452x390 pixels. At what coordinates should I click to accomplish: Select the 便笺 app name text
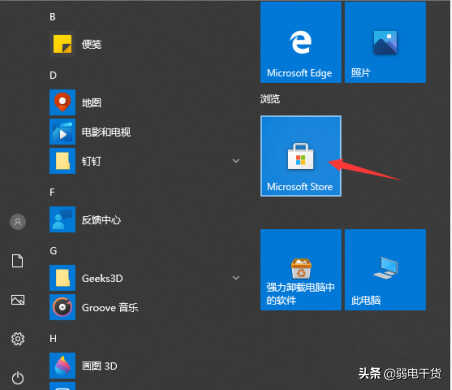point(92,44)
